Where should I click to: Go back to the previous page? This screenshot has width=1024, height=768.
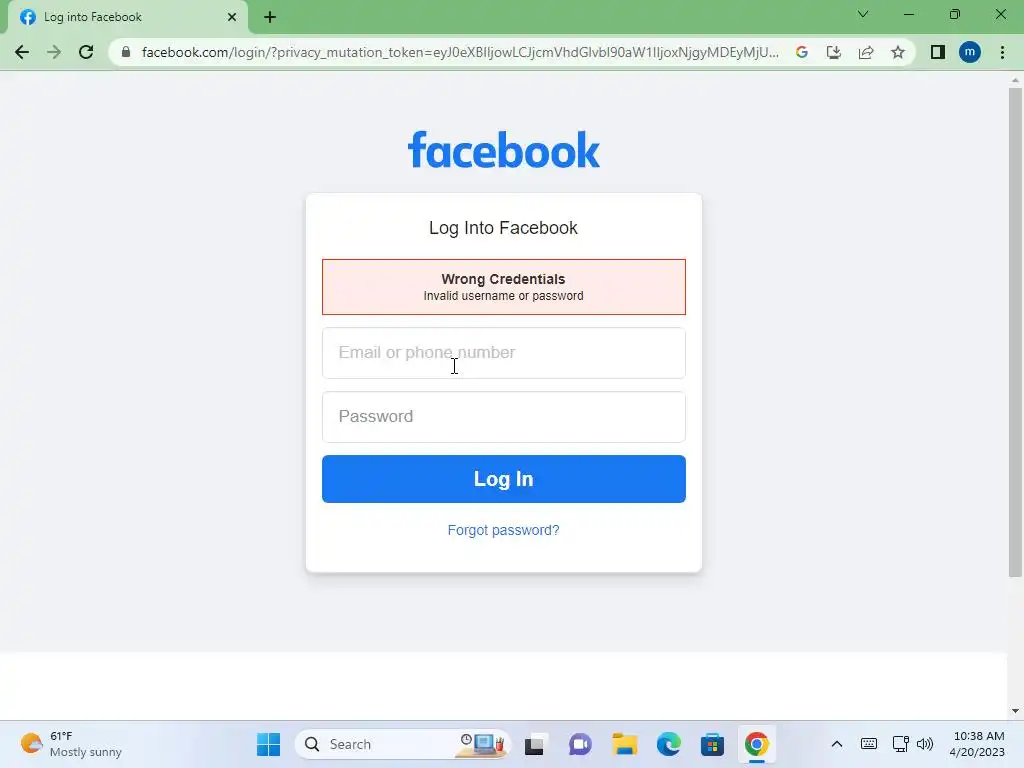22,52
